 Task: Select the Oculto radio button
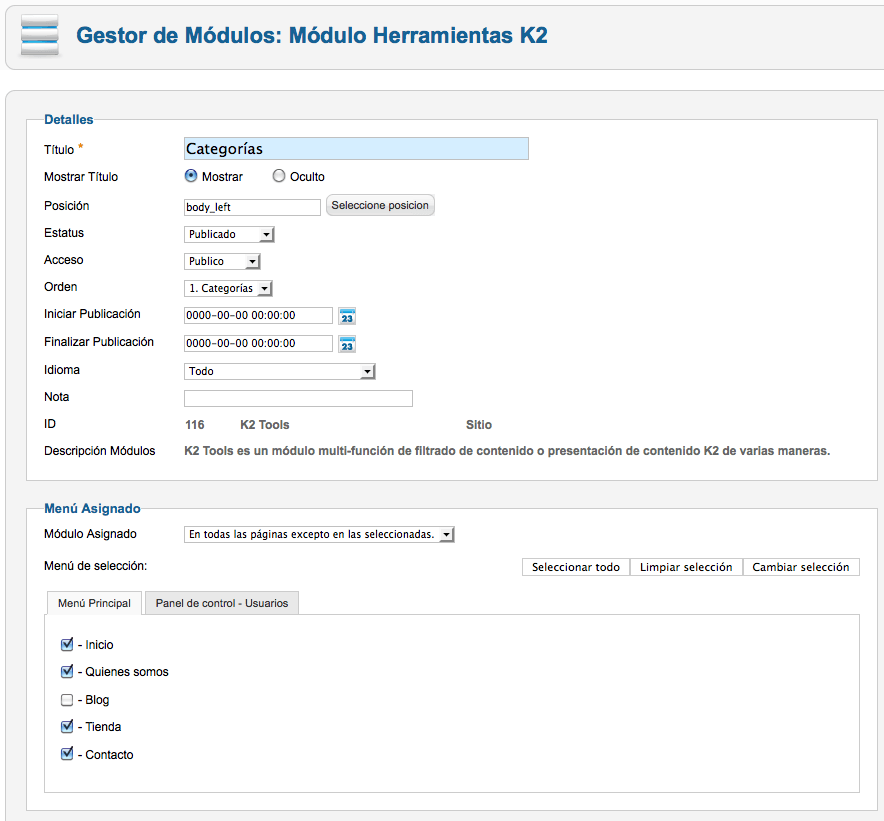(x=279, y=176)
